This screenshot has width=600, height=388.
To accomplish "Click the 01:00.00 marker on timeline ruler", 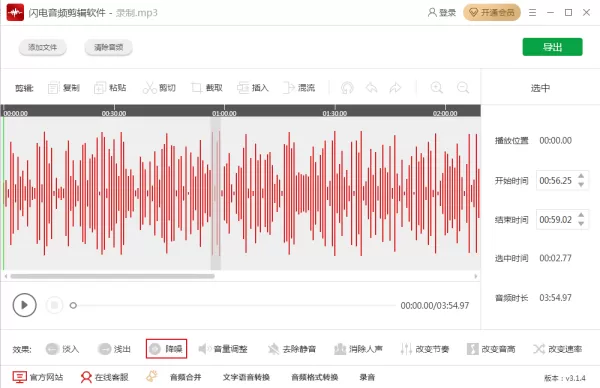I will tap(224, 113).
